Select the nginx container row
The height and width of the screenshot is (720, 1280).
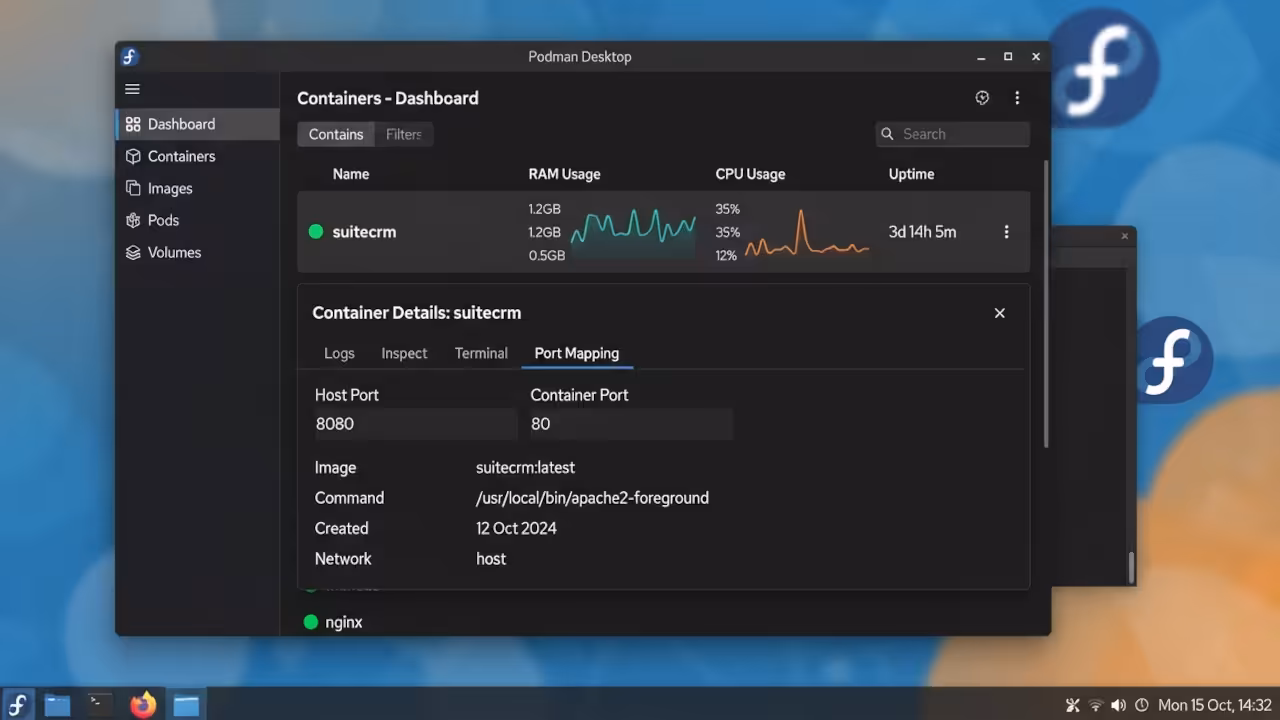(344, 622)
